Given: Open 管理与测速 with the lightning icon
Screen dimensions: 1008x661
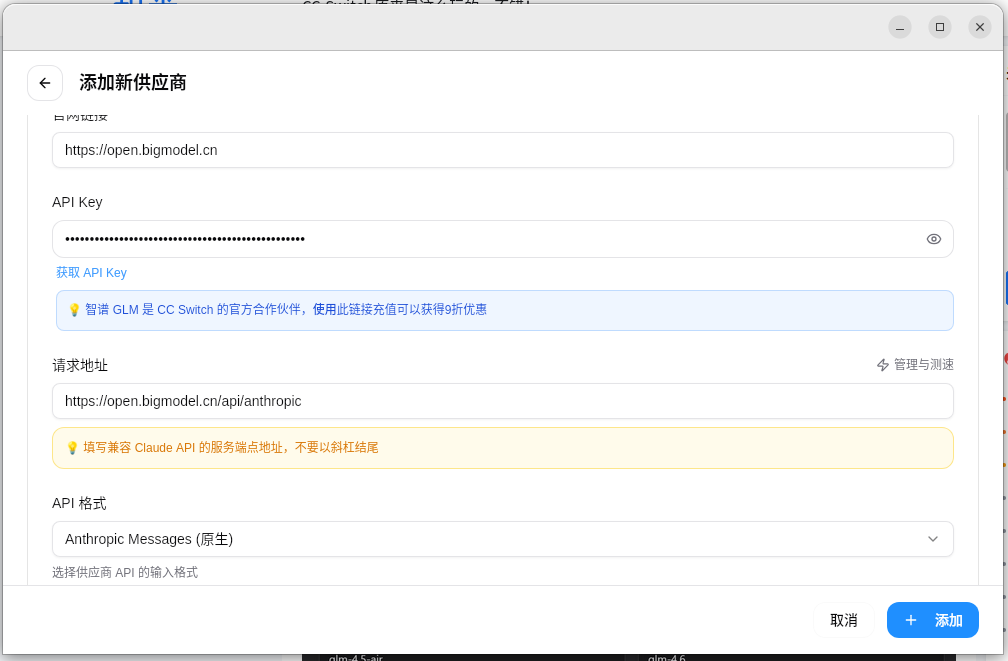Looking at the screenshot, I should [915, 365].
